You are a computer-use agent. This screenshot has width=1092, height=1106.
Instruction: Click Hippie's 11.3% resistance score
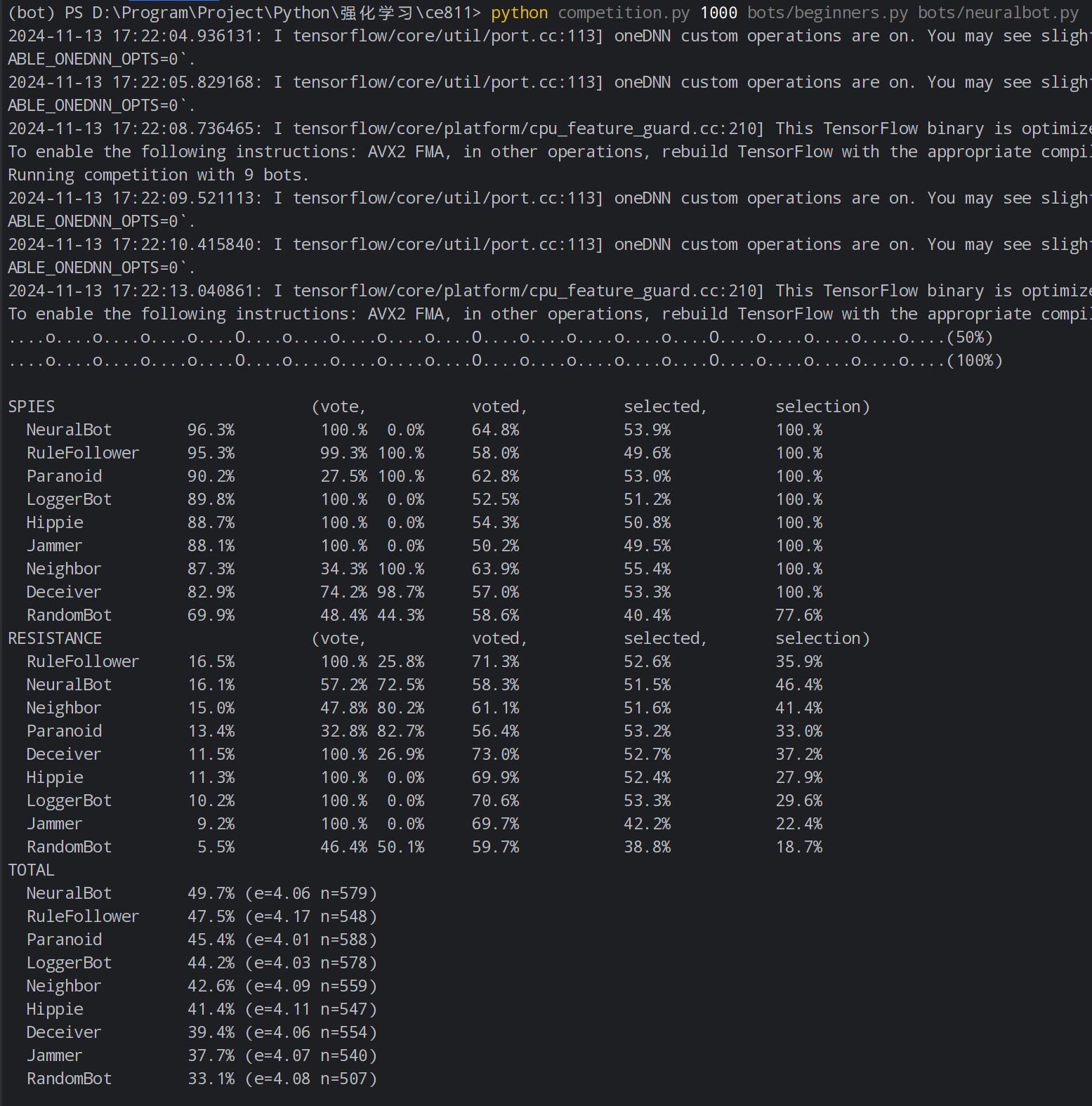coord(211,777)
